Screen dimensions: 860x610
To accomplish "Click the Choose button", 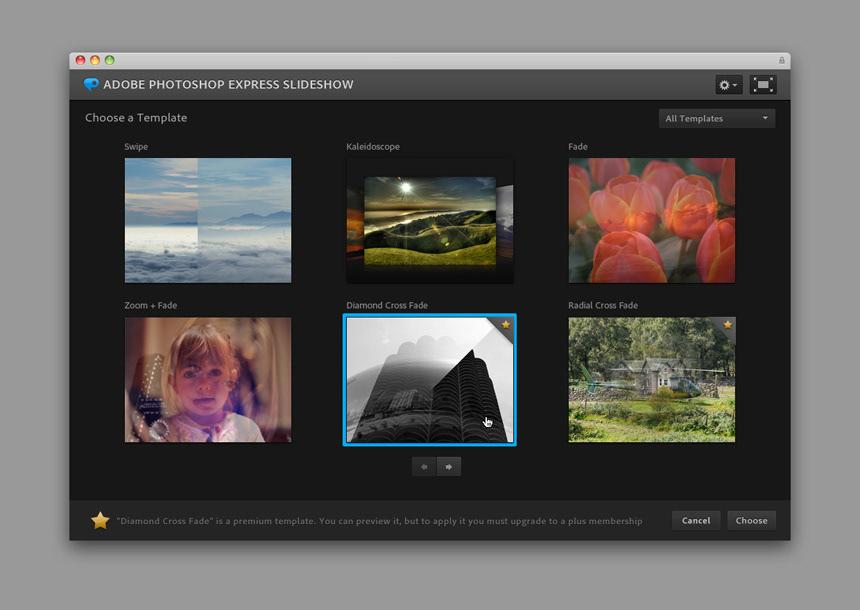I will click(x=751, y=521).
